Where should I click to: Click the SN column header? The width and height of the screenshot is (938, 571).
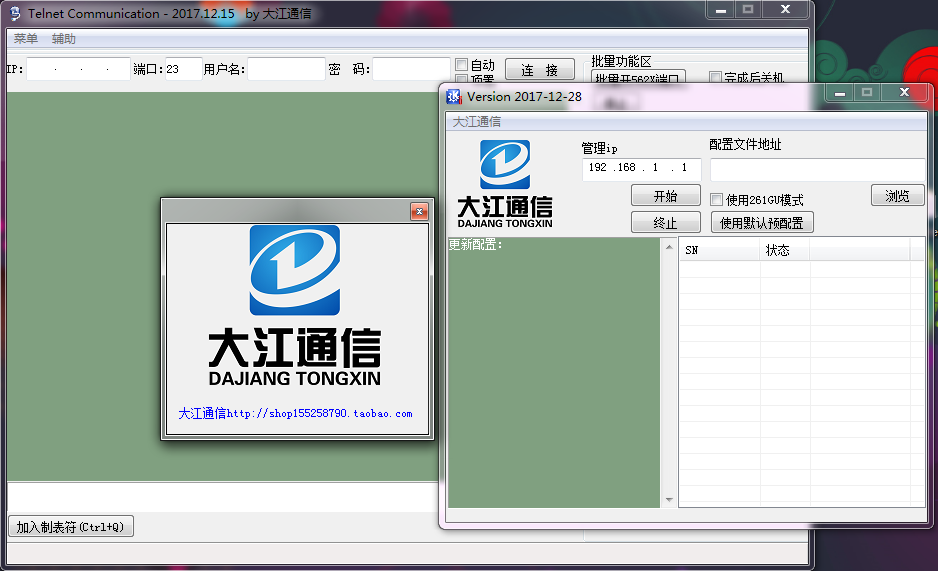coord(720,250)
